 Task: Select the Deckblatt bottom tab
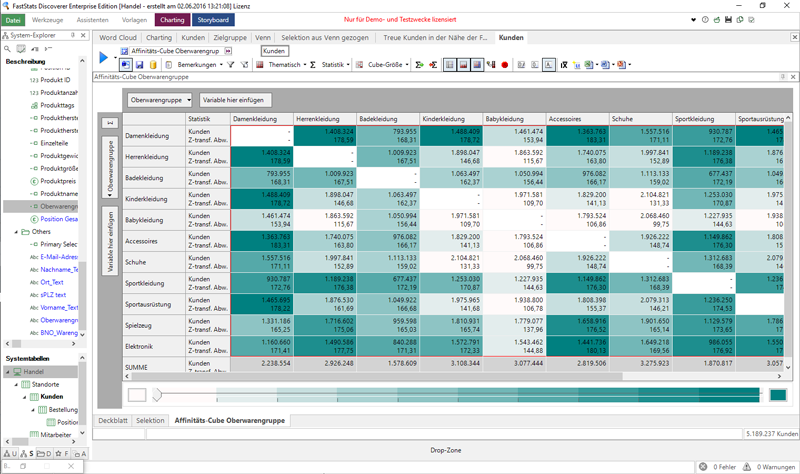click(112, 421)
